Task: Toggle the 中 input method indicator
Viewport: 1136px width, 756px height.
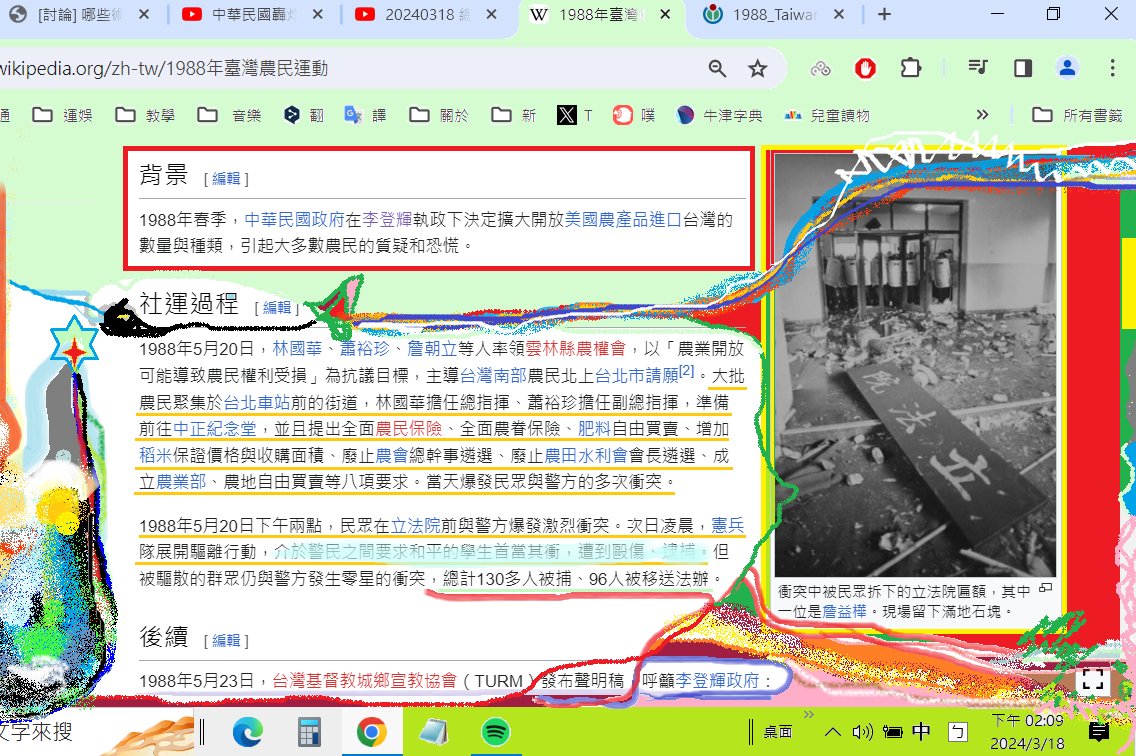Action: click(921, 731)
